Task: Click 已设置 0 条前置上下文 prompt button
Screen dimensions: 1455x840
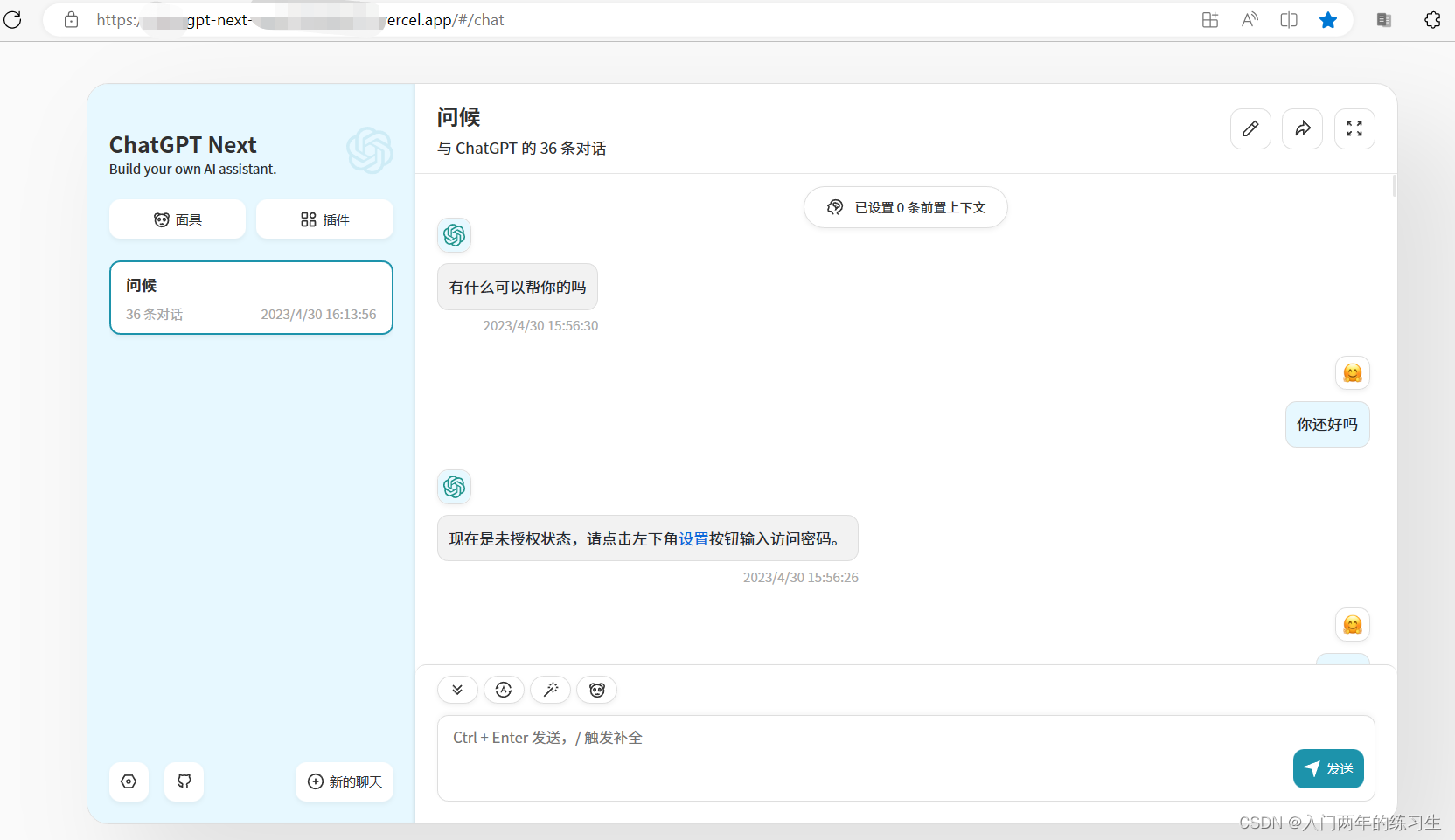Action: tap(906, 207)
